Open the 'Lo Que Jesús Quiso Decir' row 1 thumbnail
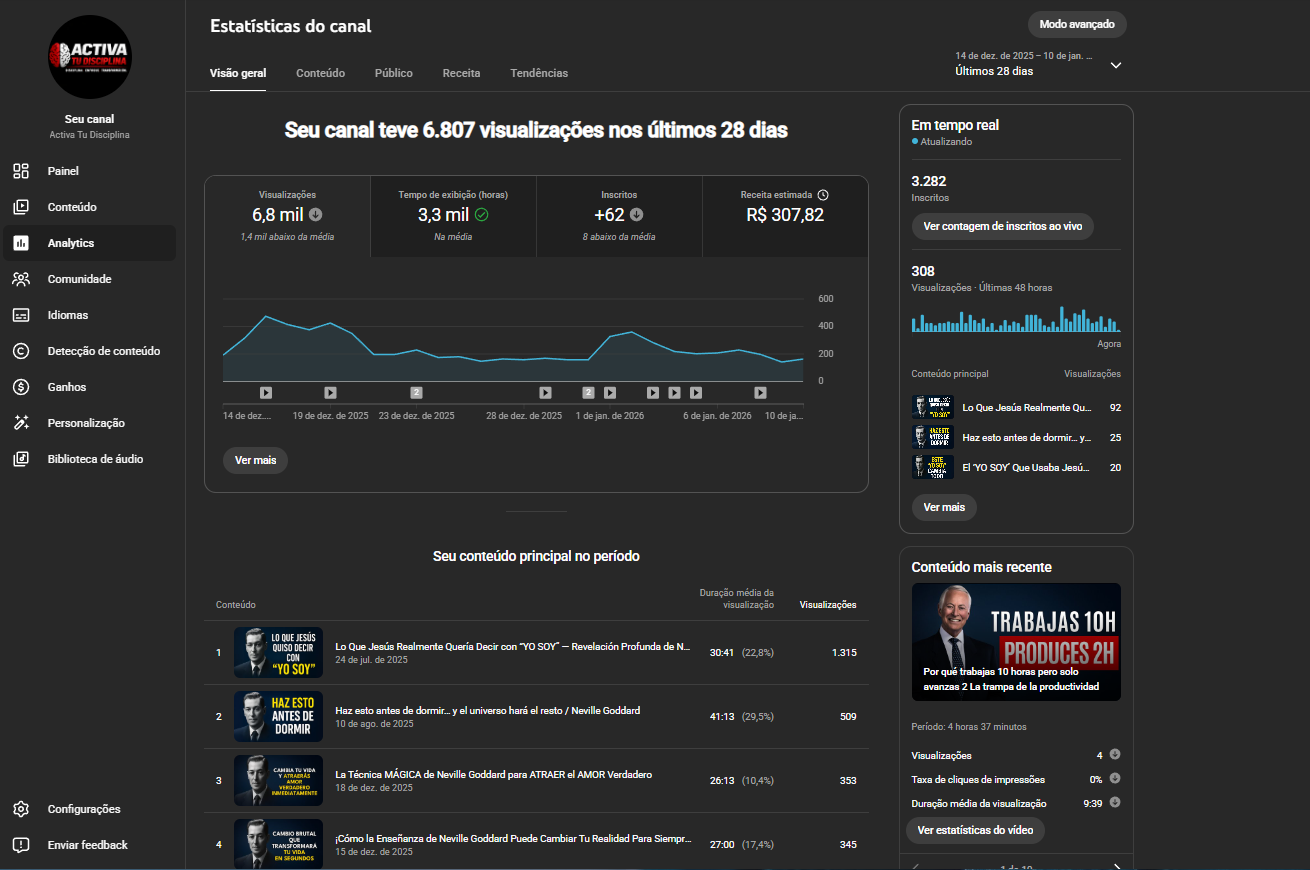 278,652
